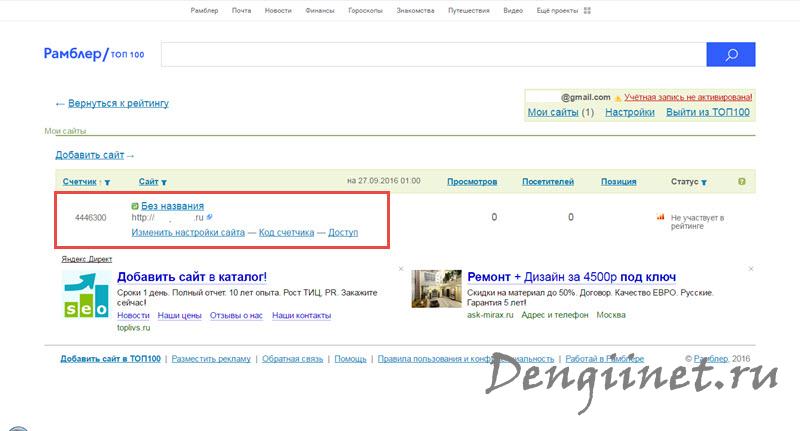
Task: Open Настройки link
Action: (630, 112)
